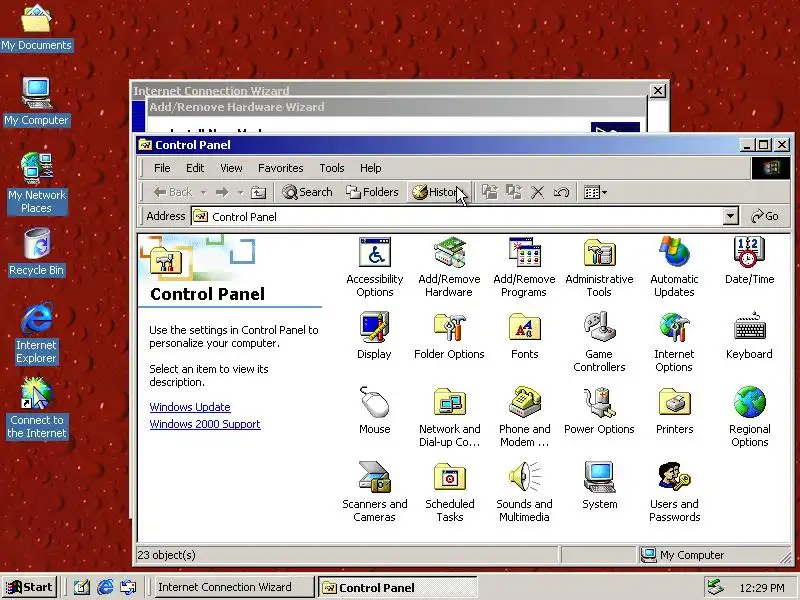The width and height of the screenshot is (800, 600).
Task: Select My Computer desktop icon
Action: pos(36,102)
